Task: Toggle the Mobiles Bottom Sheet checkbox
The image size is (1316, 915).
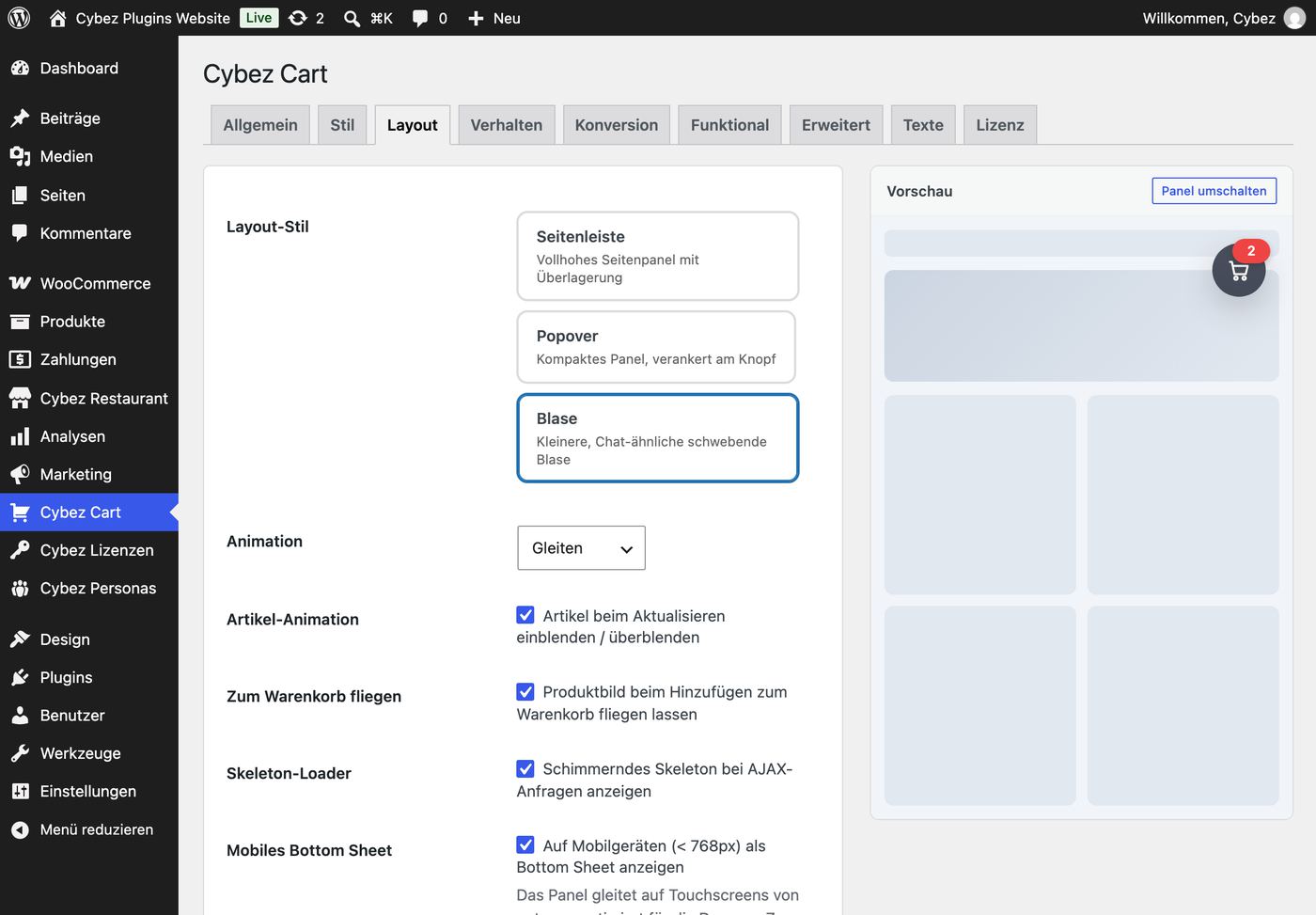Action: pos(525,844)
